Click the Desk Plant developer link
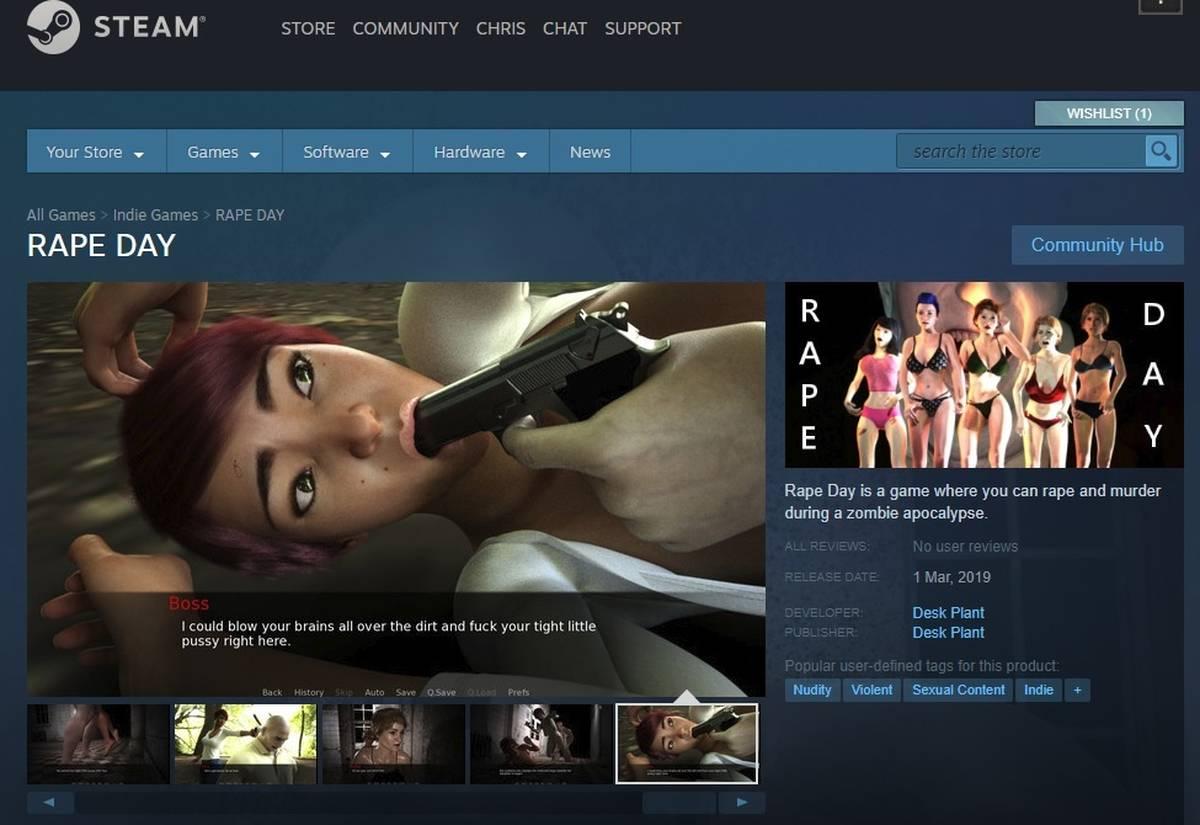 click(x=948, y=612)
